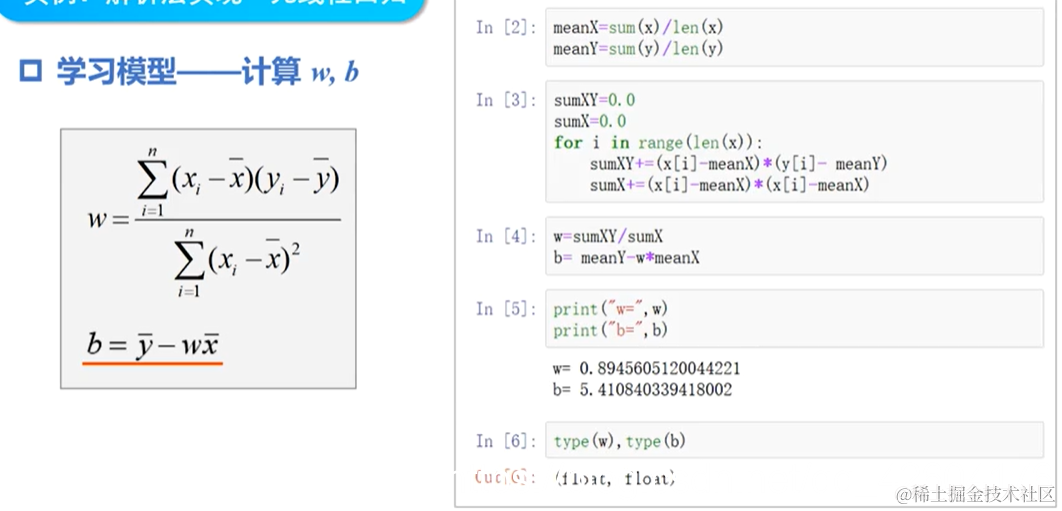Click output value 'b= 5.410840339418002'

(x=641, y=390)
